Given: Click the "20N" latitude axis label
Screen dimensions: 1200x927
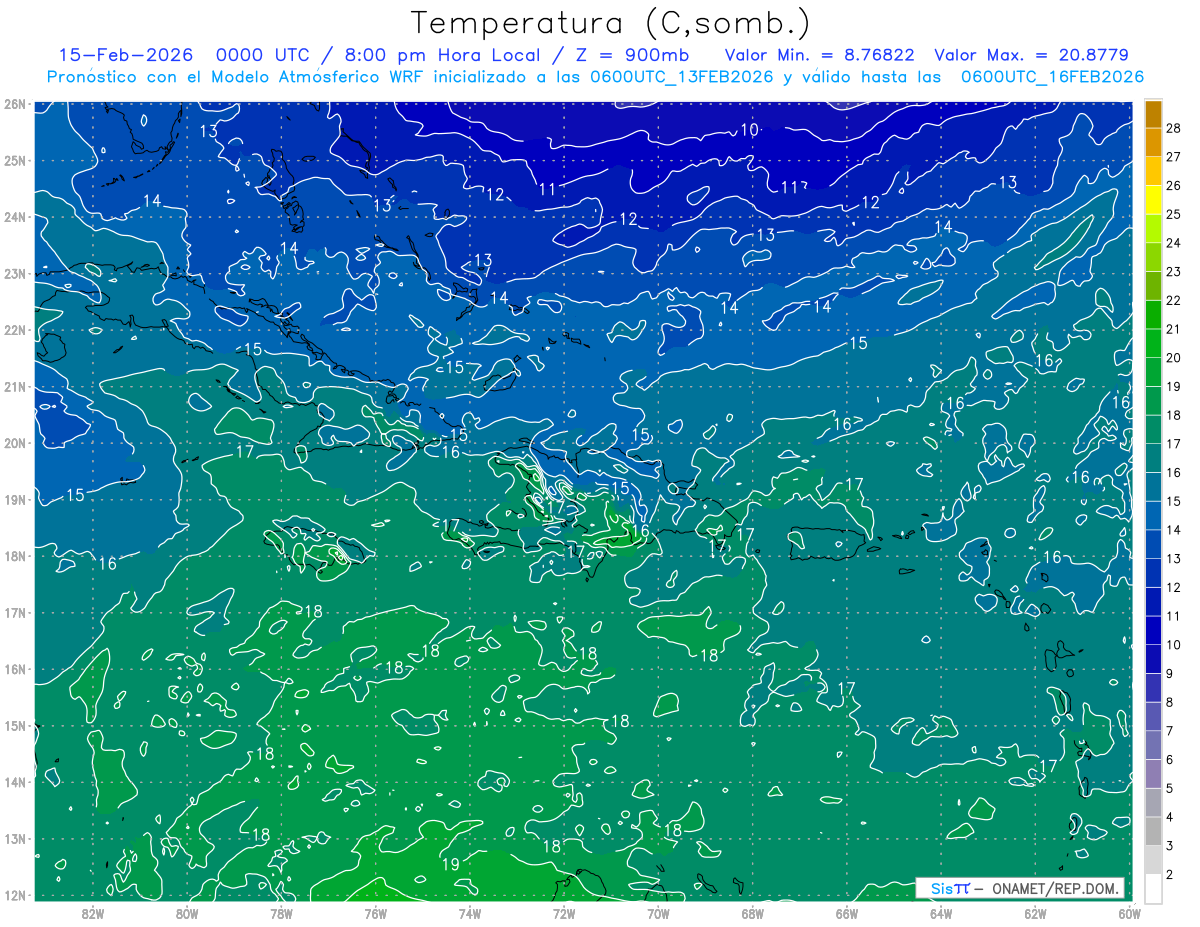Looking at the screenshot, I should pyautogui.click(x=16, y=443).
